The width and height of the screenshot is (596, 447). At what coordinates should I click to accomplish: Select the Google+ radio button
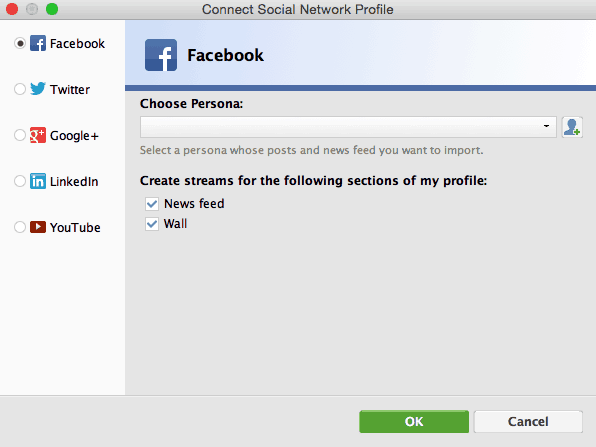[x=20, y=135]
